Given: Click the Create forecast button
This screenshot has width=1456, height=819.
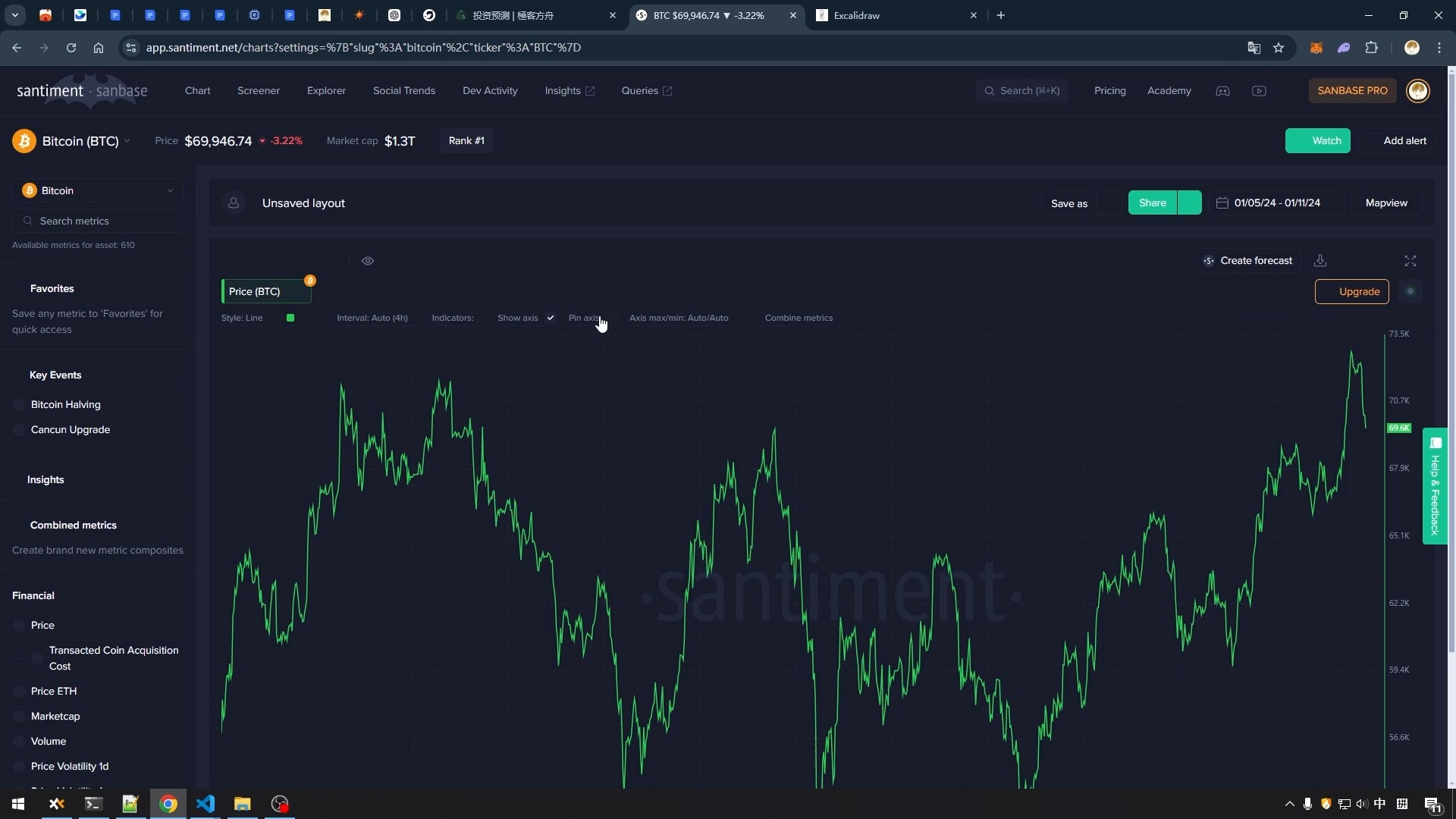Looking at the screenshot, I should (x=1247, y=261).
